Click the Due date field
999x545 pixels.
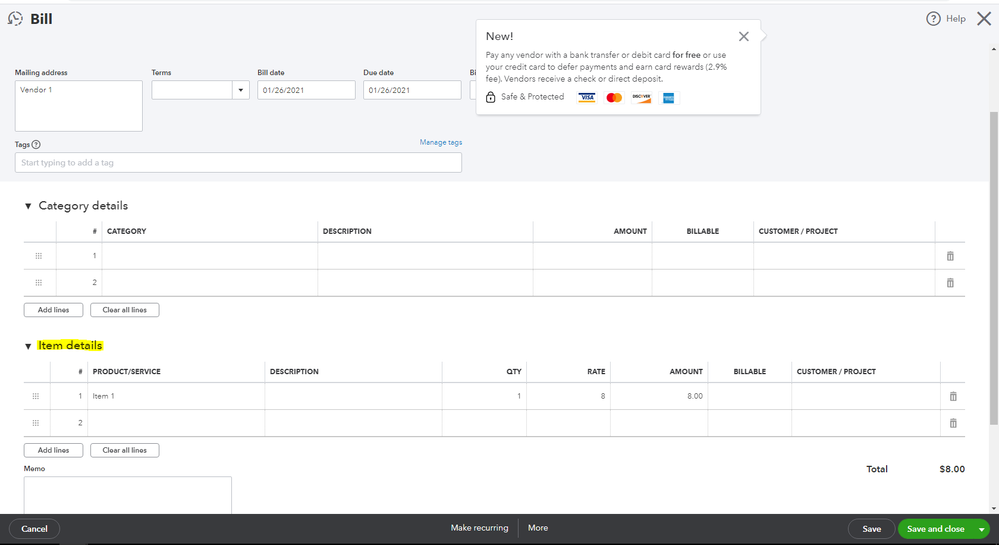[x=412, y=90]
